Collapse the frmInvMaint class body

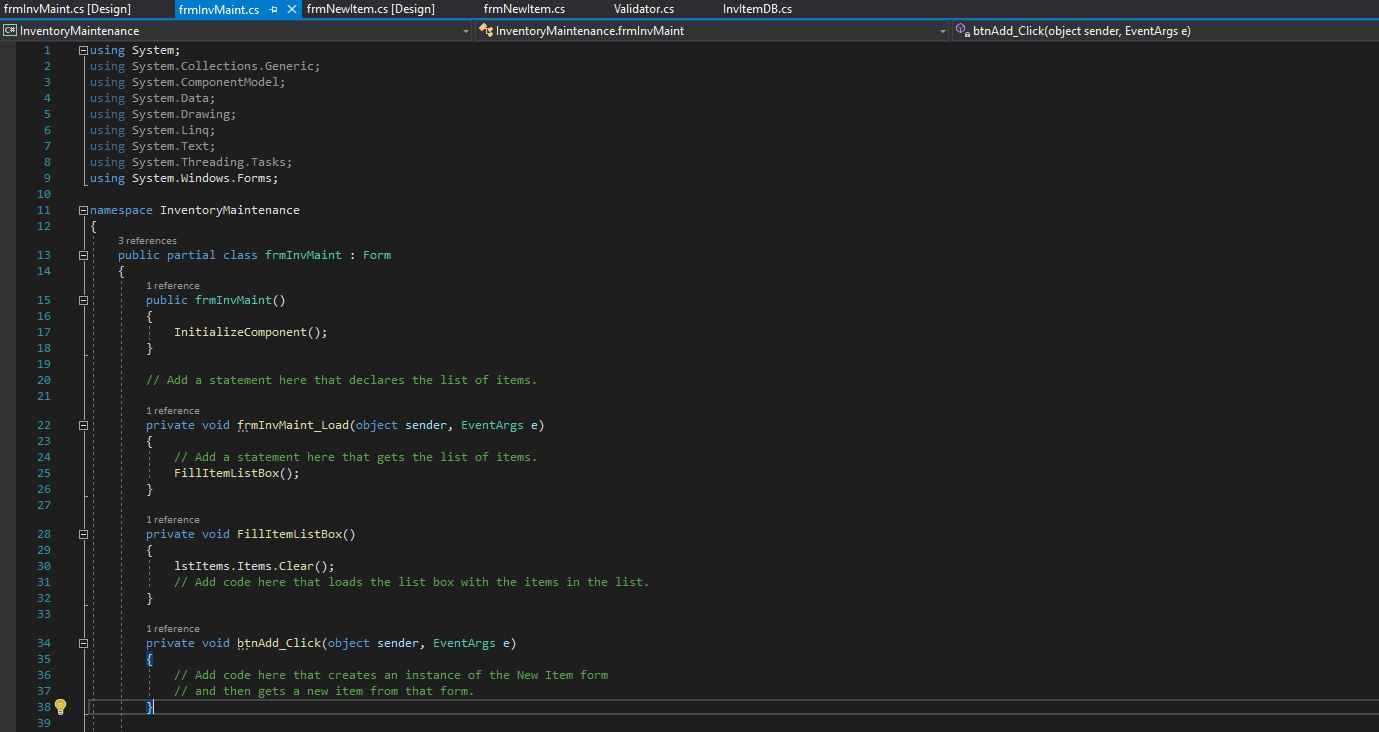click(x=83, y=255)
